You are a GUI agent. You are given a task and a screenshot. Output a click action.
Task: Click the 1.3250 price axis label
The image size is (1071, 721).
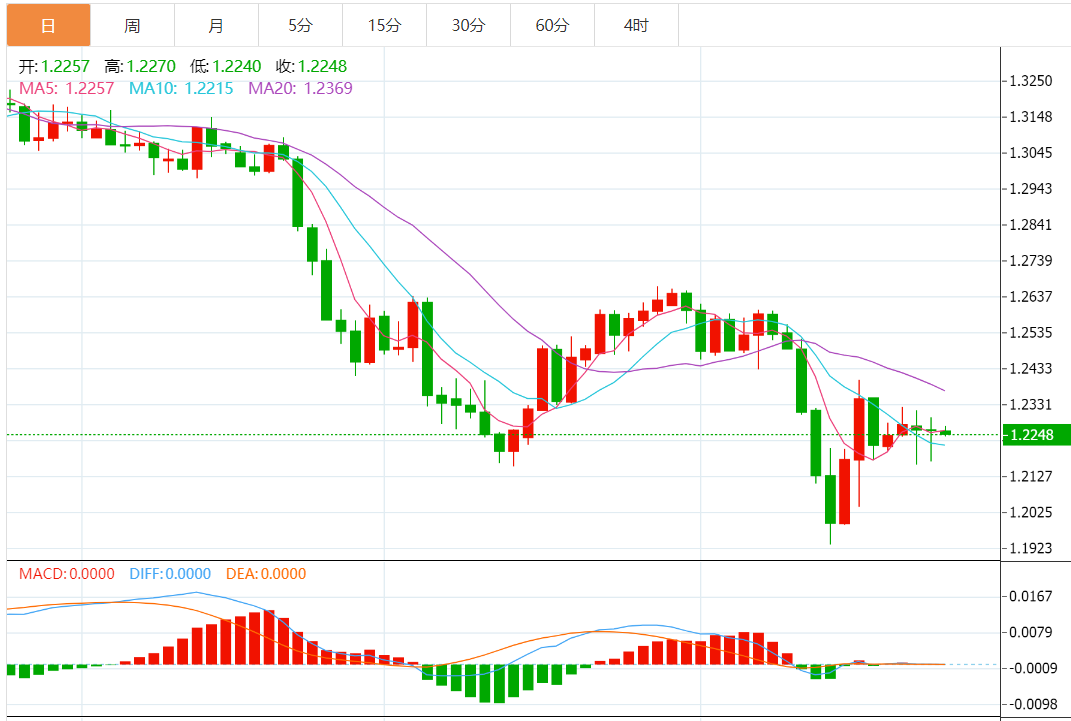pos(1031,81)
